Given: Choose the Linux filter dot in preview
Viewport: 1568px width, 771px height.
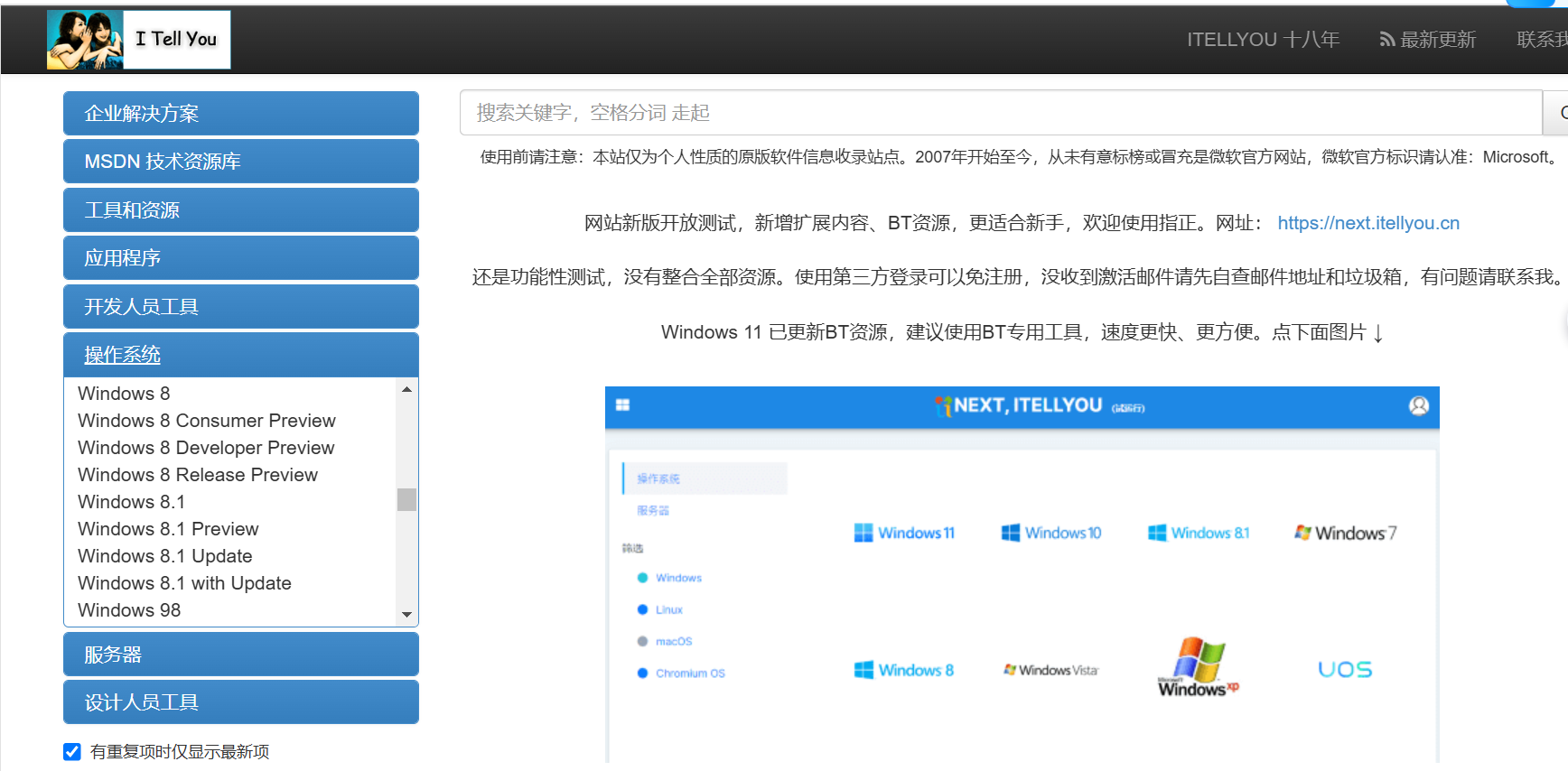Looking at the screenshot, I should pos(642,609).
